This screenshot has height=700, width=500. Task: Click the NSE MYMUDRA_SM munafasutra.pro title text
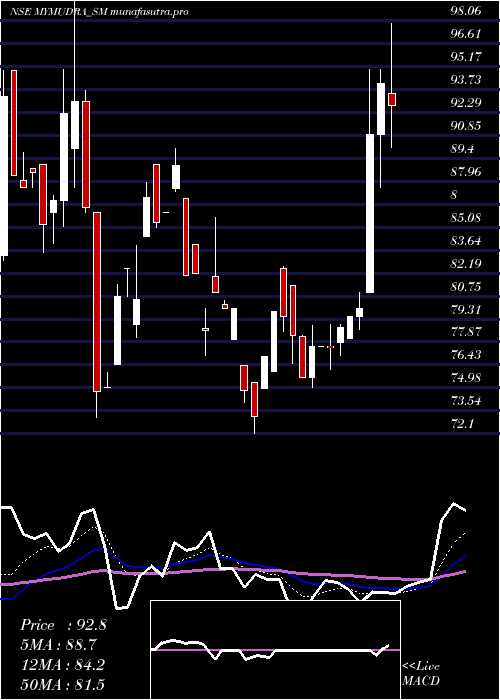pos(99,12)
